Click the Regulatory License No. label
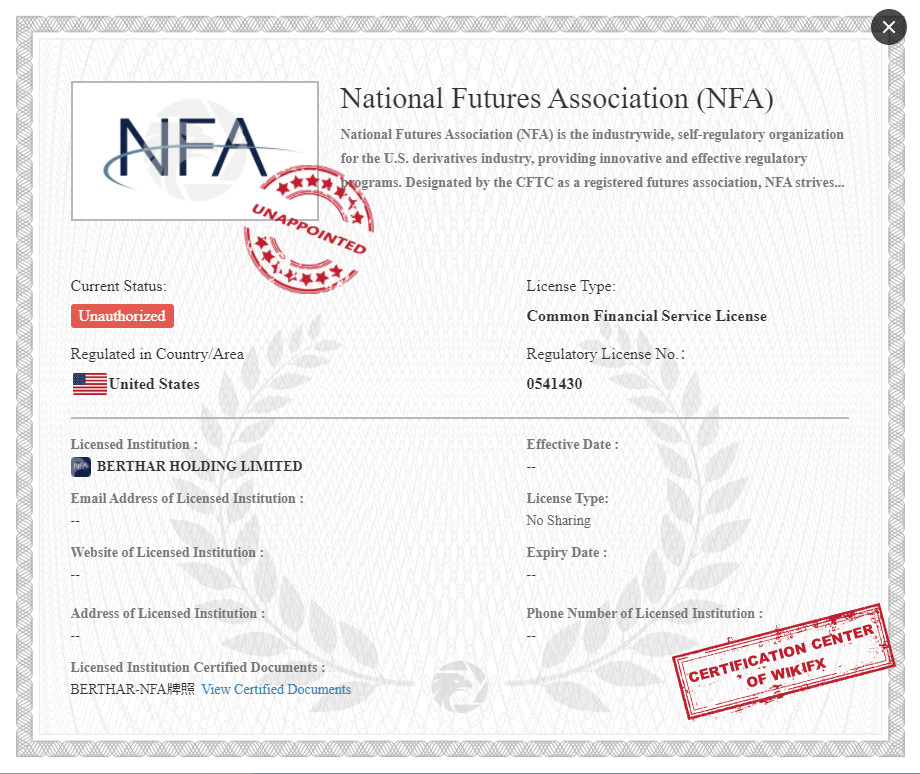Viewport: 920px width, 774px height. click(606, 354)
